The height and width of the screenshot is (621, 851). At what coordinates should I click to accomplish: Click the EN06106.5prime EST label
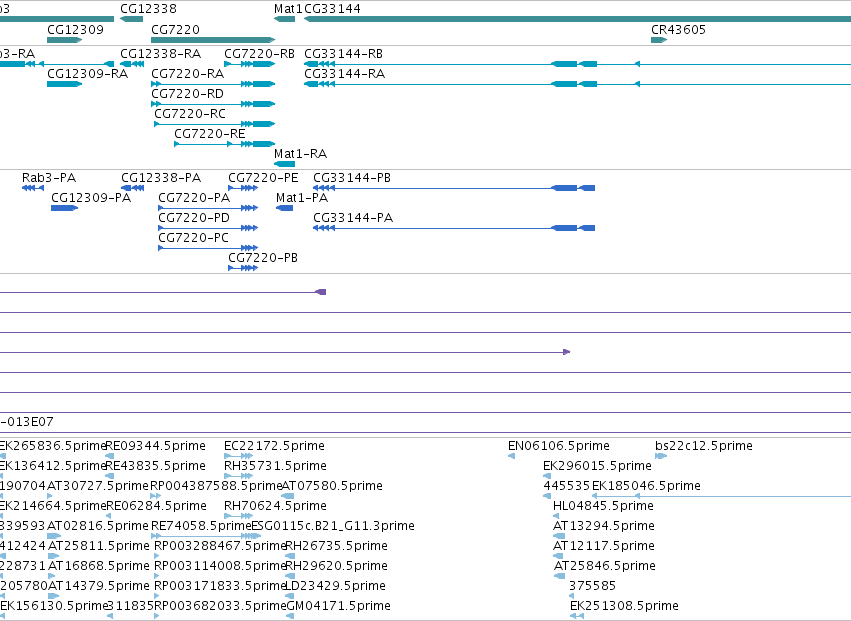(x=559, y=446)
